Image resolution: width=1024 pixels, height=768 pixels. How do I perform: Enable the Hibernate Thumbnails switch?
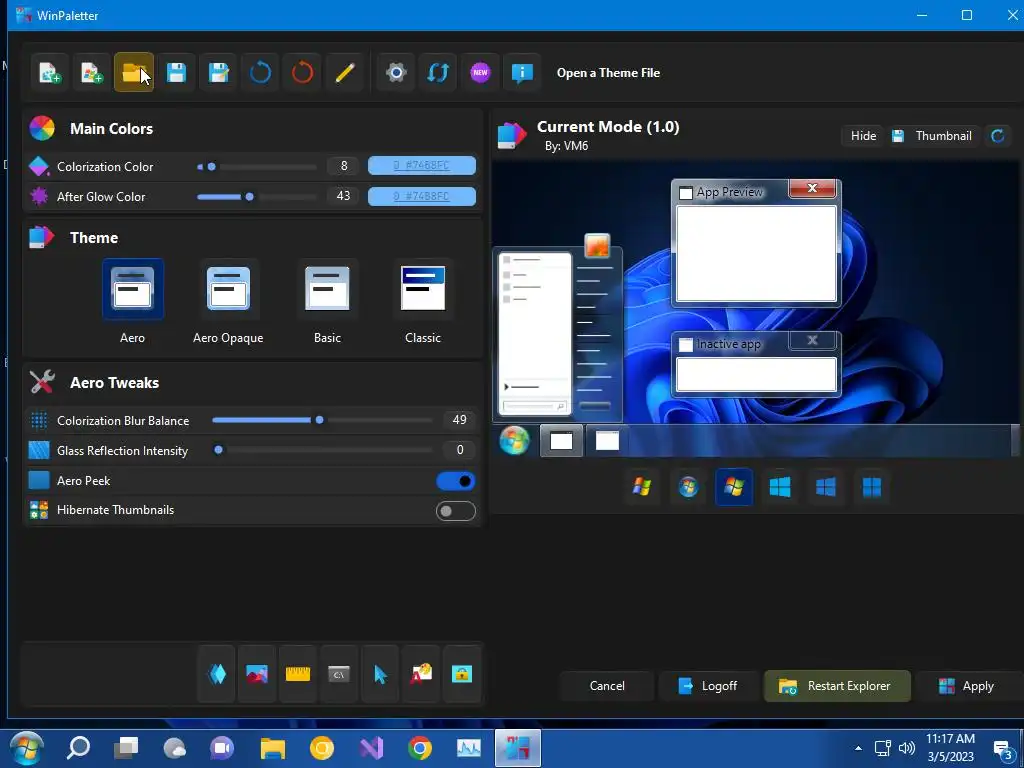tap(455, 511)
